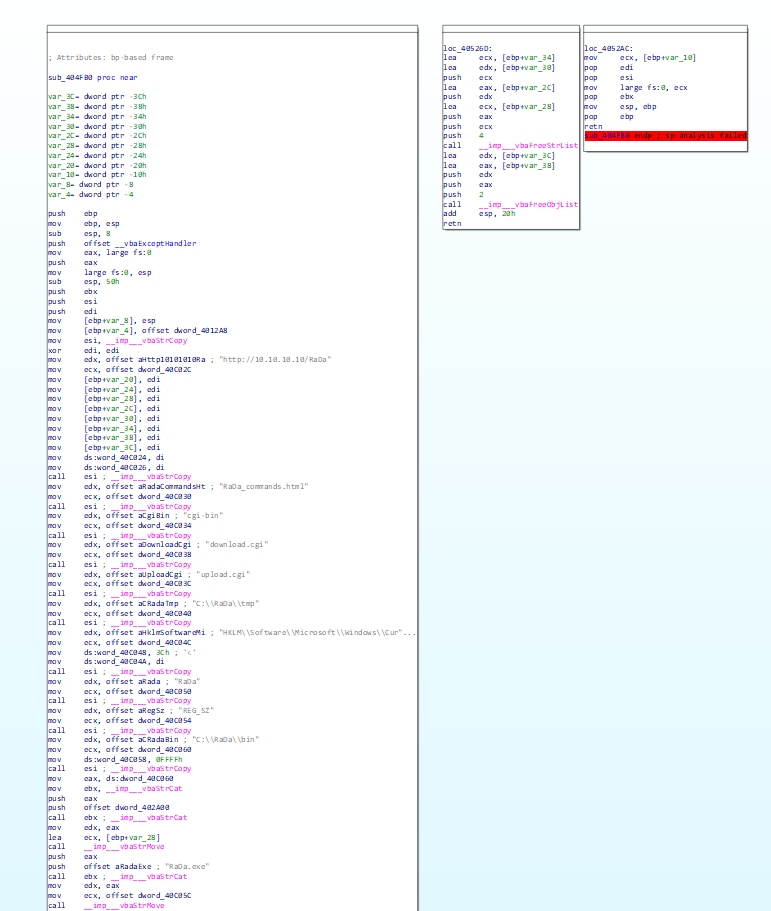The height and width of the screenshot is (911, 771).
Task: Select the 'xor edi, edi' instruction
Action: 84,350
